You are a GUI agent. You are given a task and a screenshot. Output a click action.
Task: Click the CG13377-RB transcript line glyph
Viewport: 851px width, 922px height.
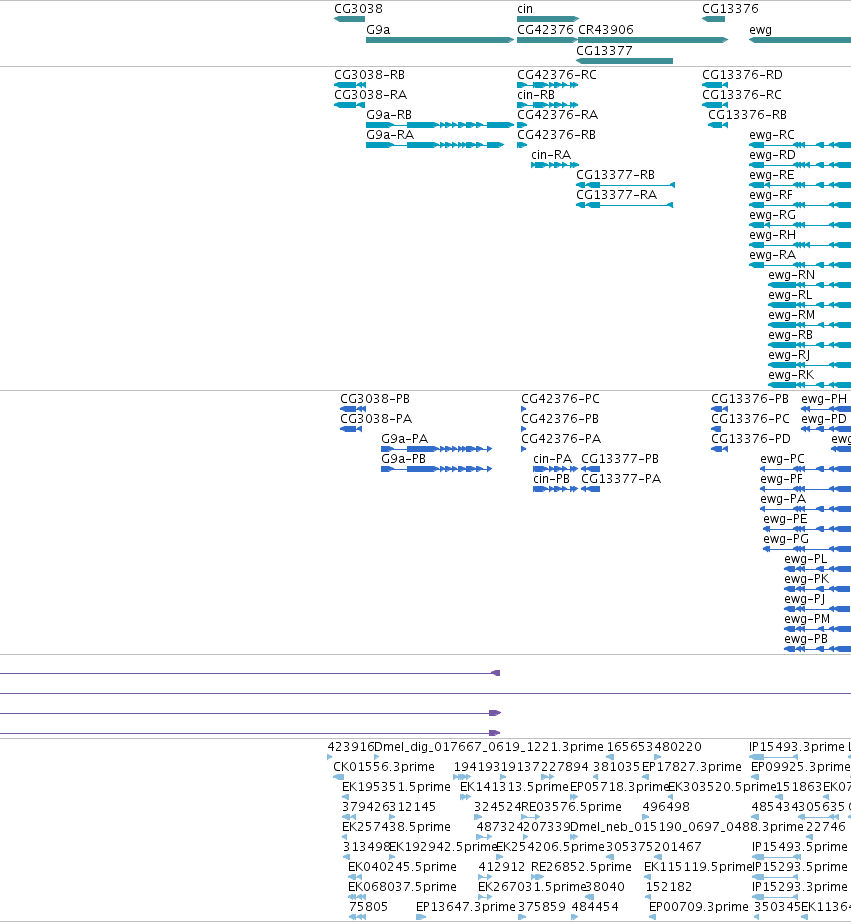625,185
